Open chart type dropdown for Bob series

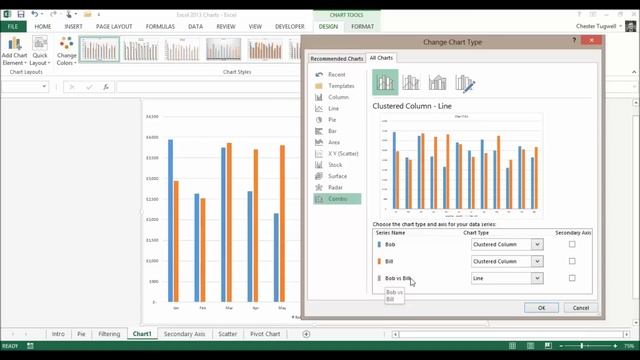coord(537,244)
